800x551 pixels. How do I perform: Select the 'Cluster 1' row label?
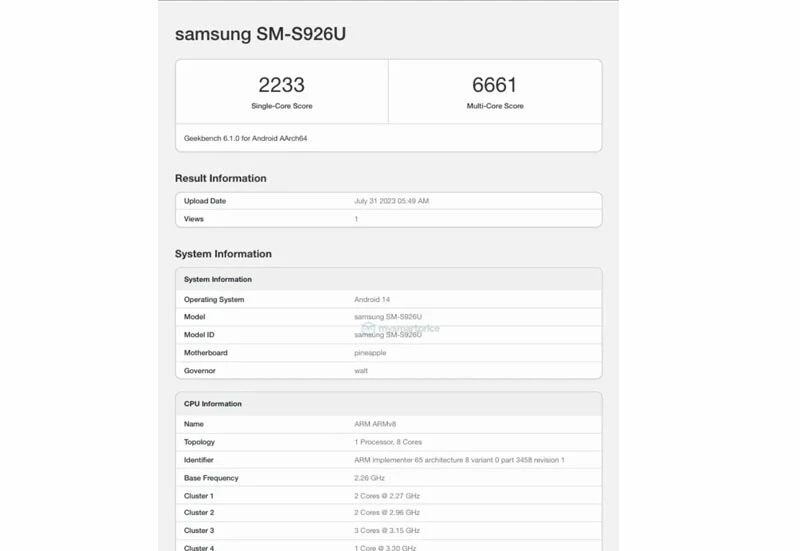click(x=198, y=496)
